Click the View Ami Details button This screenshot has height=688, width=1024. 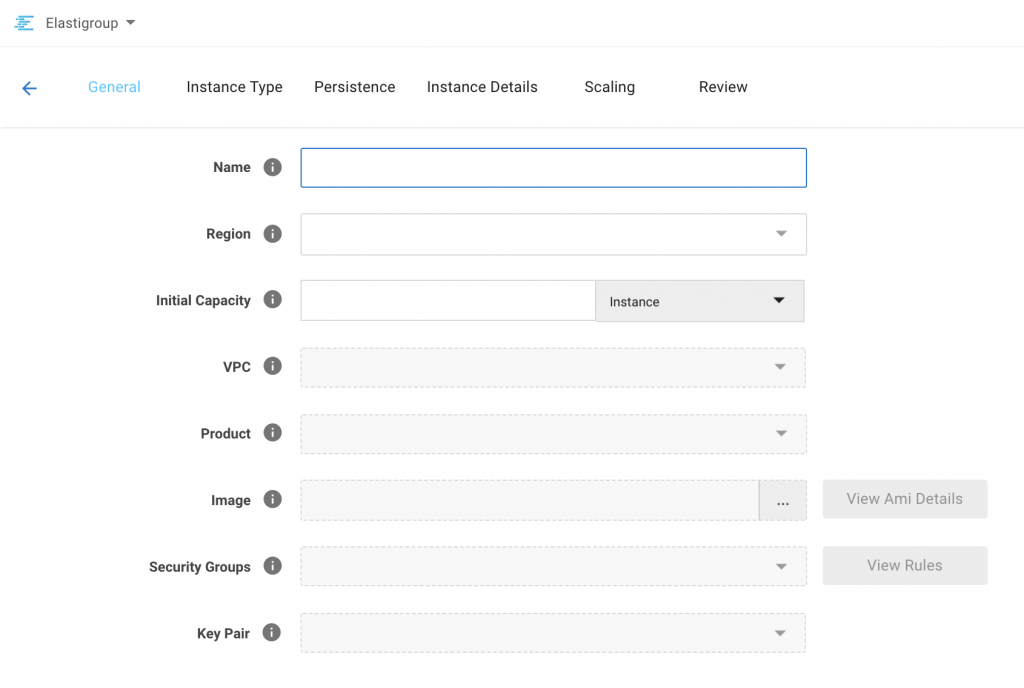pos(904,499)
